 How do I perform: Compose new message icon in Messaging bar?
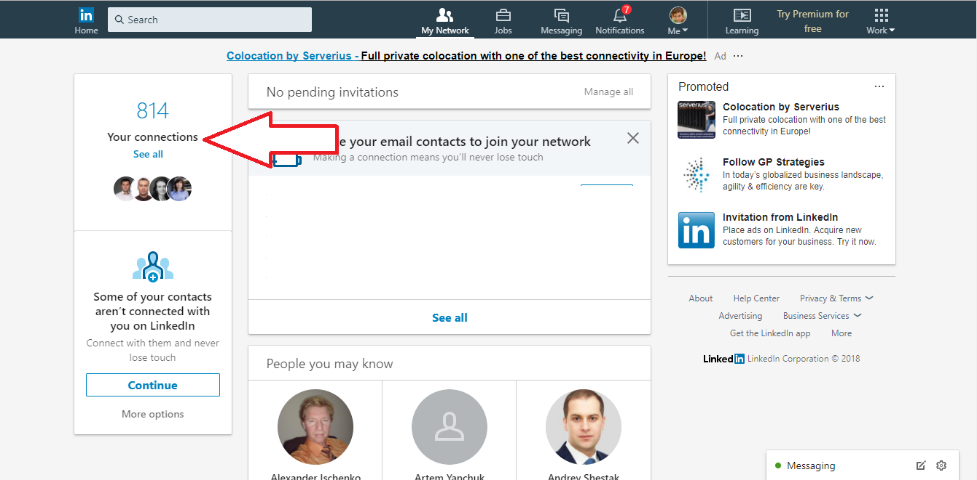pos(921,466)
